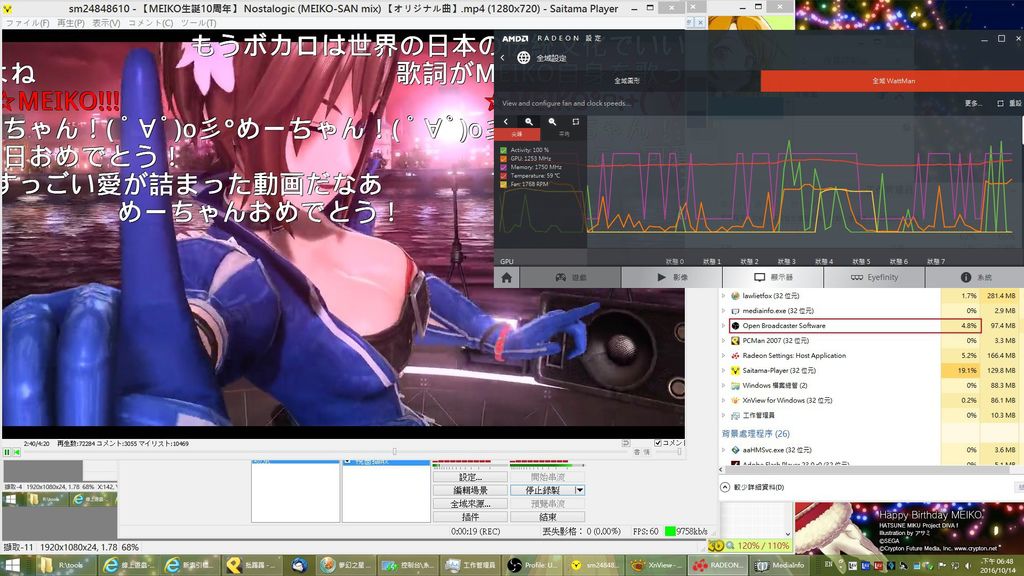Open the Eyefinity tab in Radeon
This screenshot has height=576, width=1024.
(x=874, y=278)
